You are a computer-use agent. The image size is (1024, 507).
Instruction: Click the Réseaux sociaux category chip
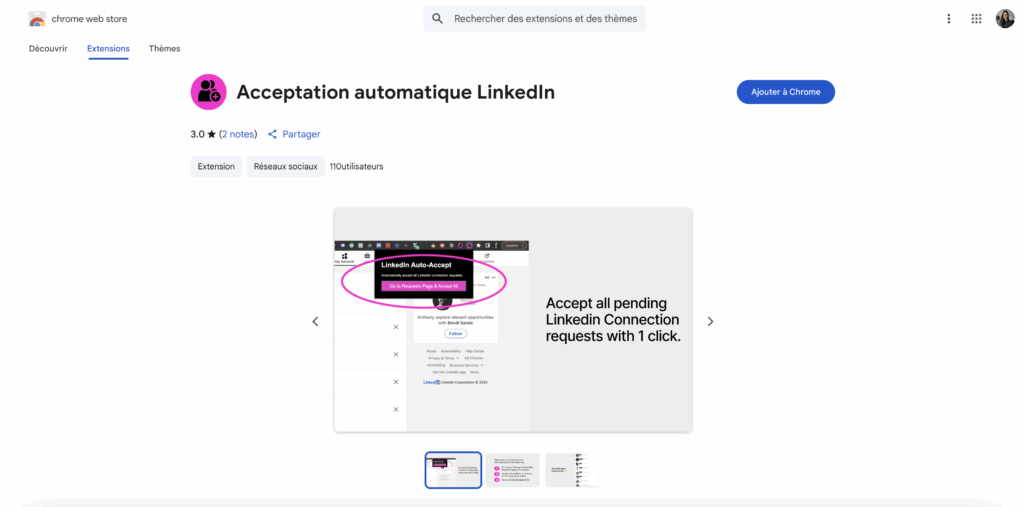point(285,166)
